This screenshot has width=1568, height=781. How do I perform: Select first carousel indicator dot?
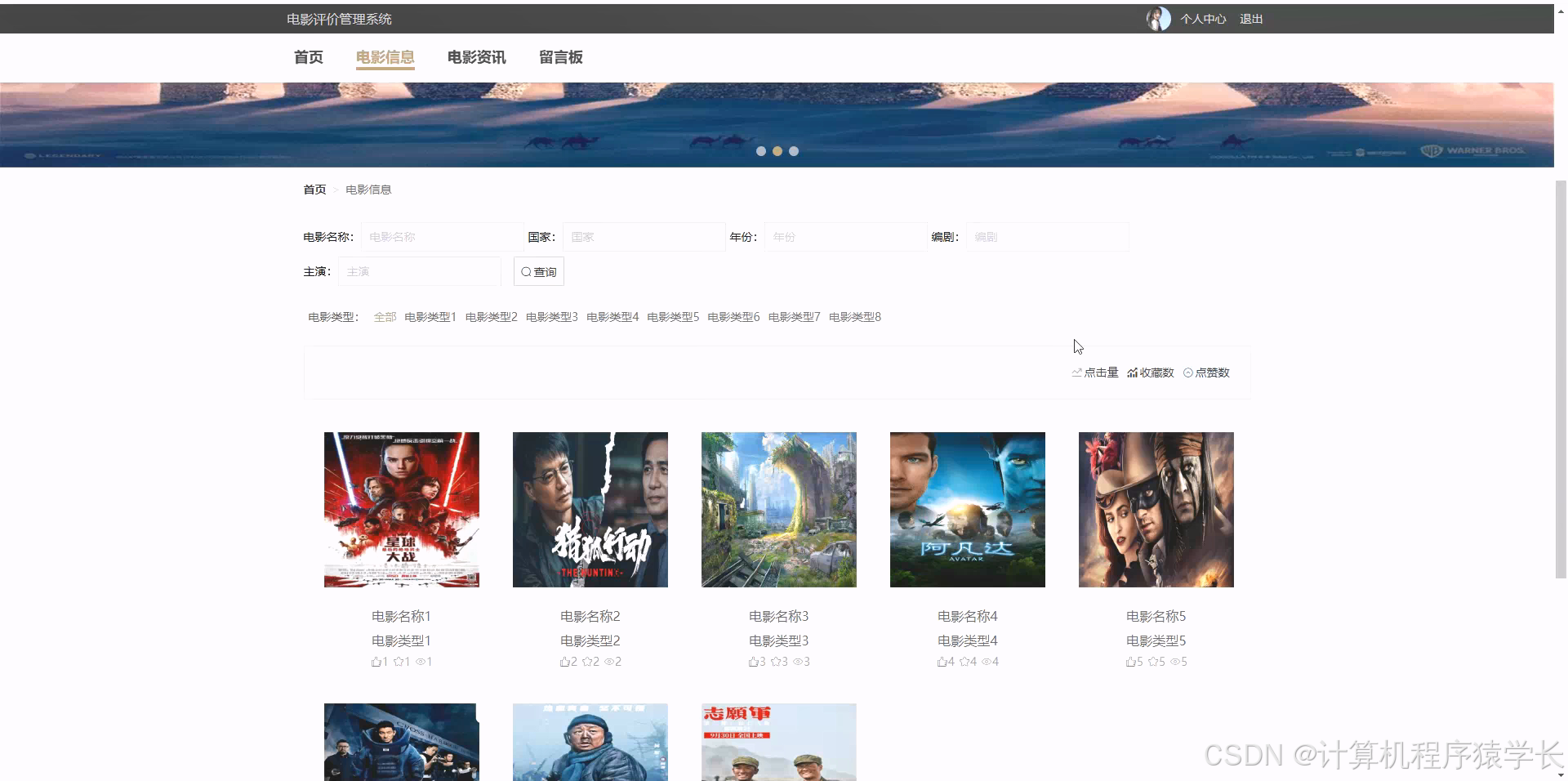(x=761, y=151)
